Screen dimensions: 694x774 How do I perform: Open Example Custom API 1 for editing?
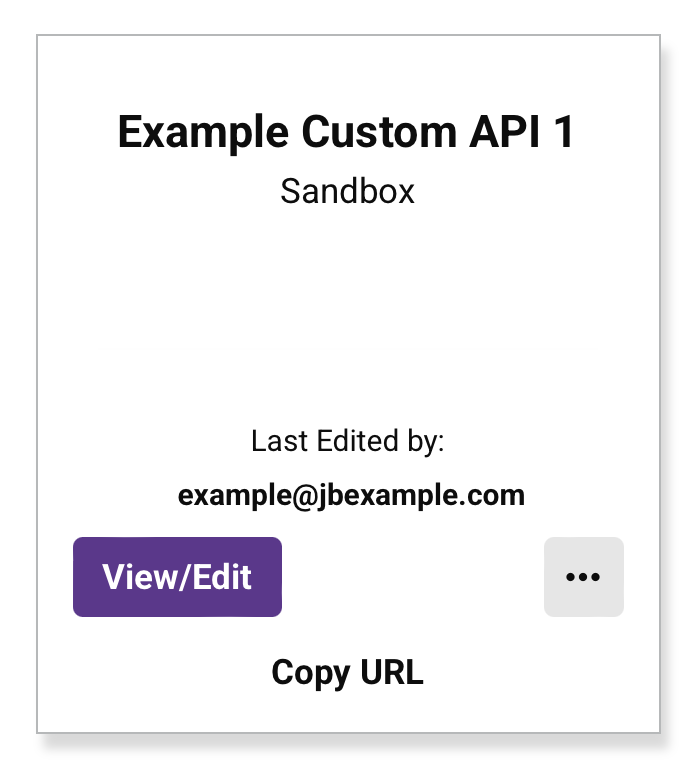177,577
